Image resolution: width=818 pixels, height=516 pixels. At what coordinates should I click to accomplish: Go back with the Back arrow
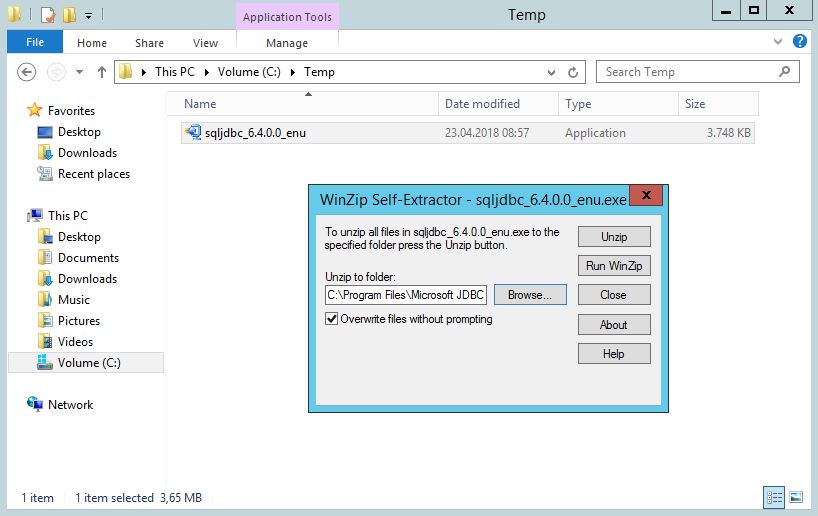pyautogui.click(x=27, y=72)
